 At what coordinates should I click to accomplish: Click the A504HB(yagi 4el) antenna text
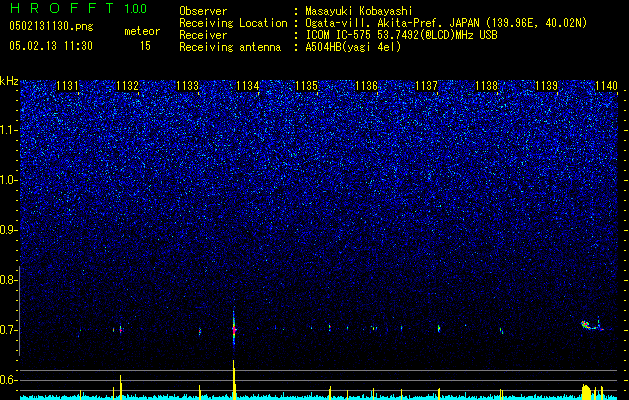[x=353, y=47]
